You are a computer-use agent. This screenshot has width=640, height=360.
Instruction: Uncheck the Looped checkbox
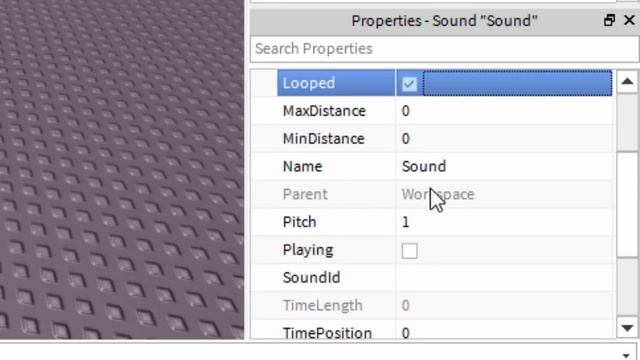pyautogui.click(x=409, y=84)
